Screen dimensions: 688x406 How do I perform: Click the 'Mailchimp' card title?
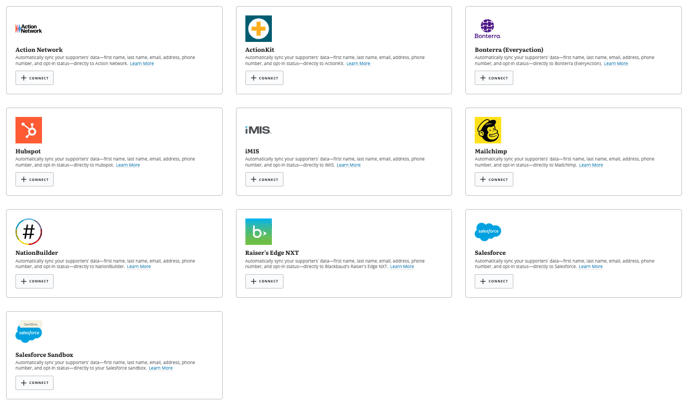point(491,151)
